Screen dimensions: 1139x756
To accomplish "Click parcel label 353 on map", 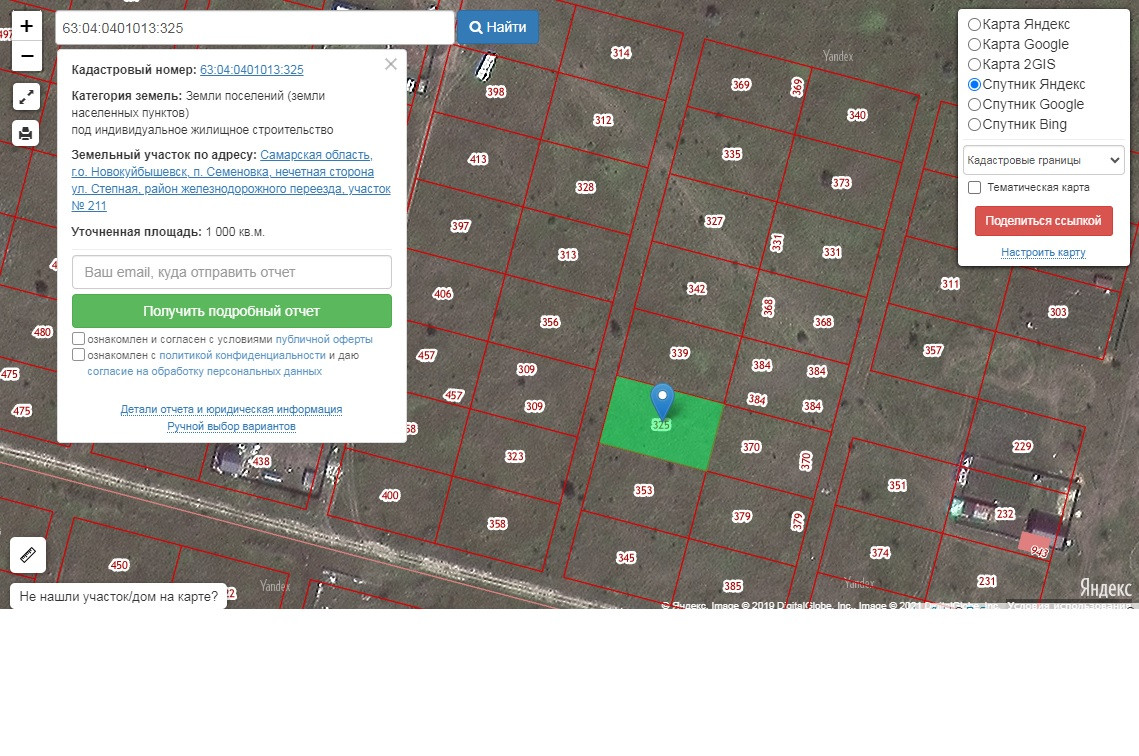I will (644, 490).
